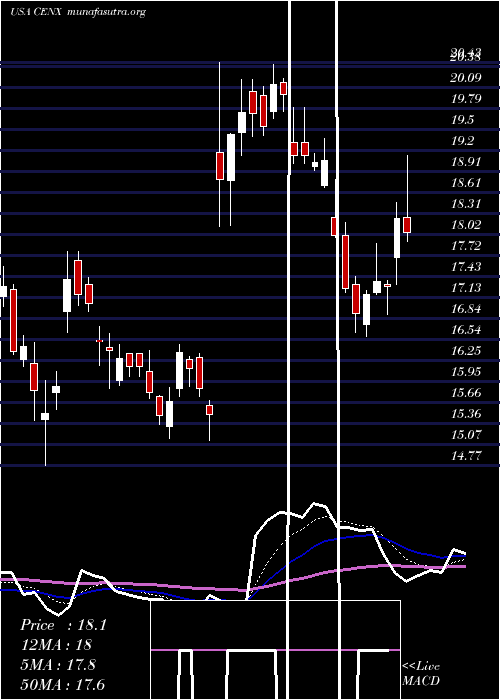500x700 pixels.
Task: Click the most recent red candlestick near 18.02
Action: pyautogui.click(x=407, y=225)
